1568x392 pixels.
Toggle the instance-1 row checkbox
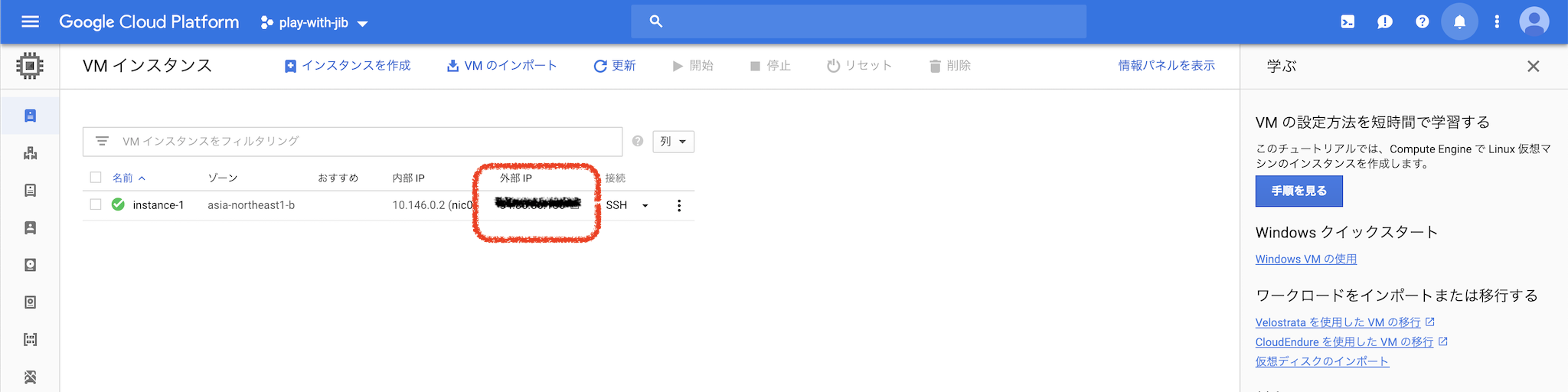(x=96, y=204)
